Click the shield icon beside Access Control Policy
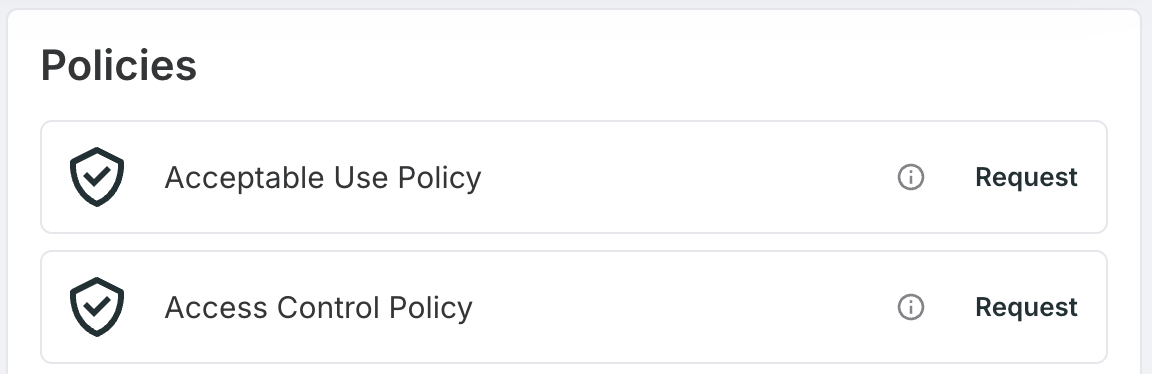Image resolution: width=1152 pixels, height=374 pixels. [x=97, y=307]
